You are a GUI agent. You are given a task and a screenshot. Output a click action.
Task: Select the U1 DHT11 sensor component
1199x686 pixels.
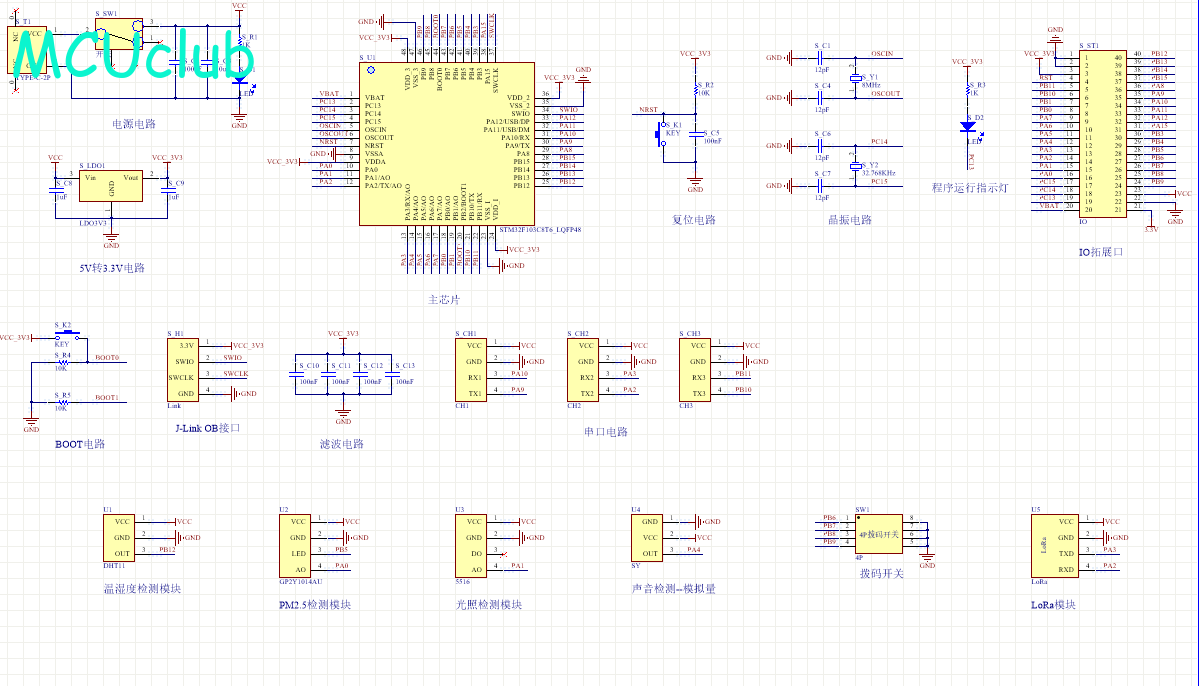coord(119,538)
